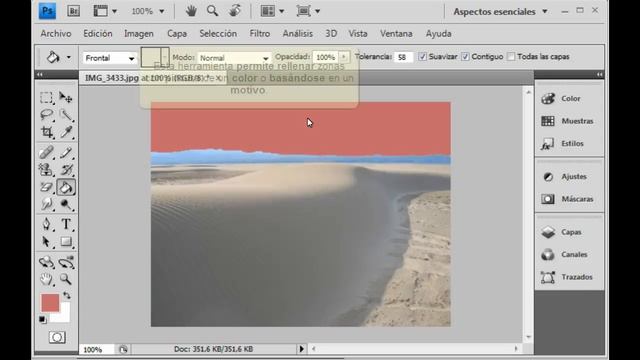This screenshot has height=360, width=640.
Task: Select the Path Selection arrow tool
Action: click(47, 242)
